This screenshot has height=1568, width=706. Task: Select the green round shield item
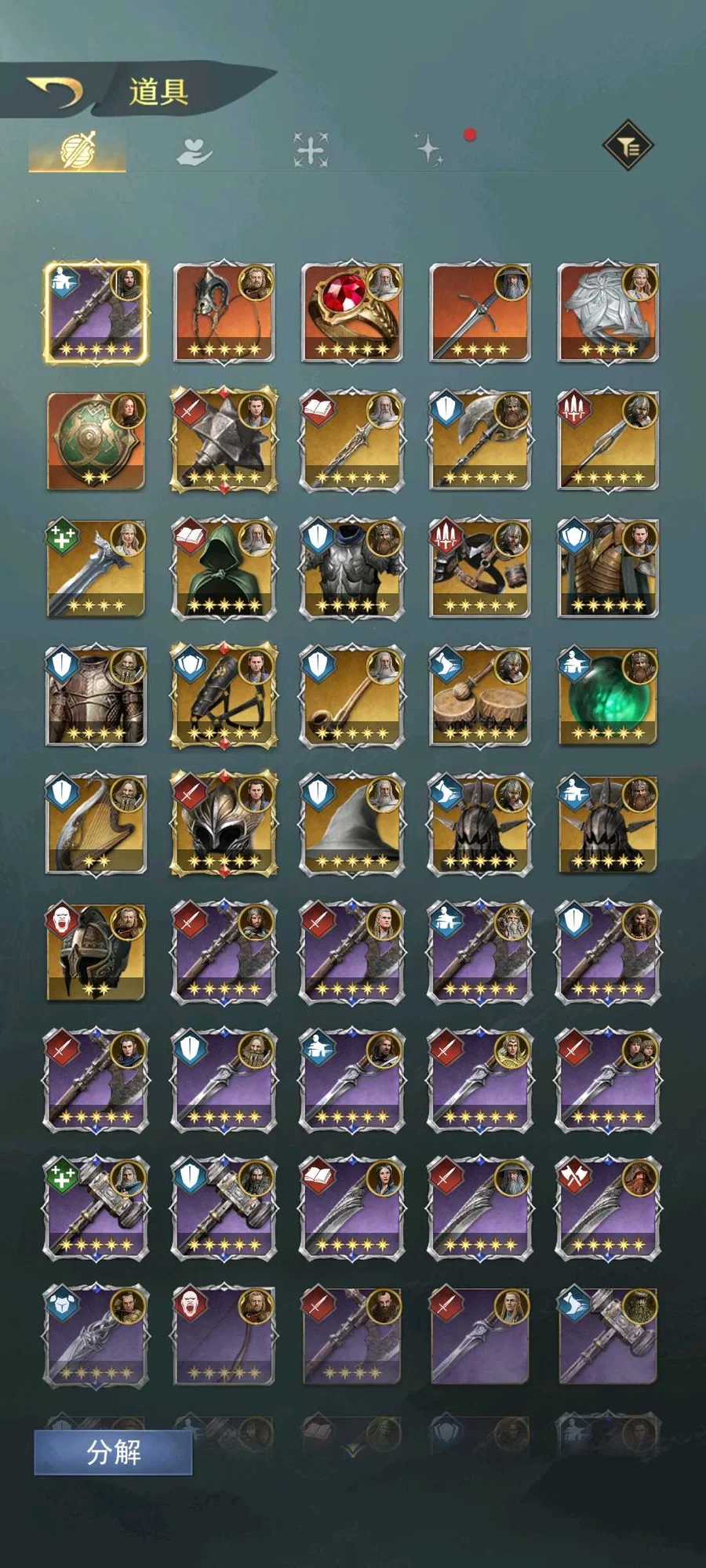pos(96,441)
